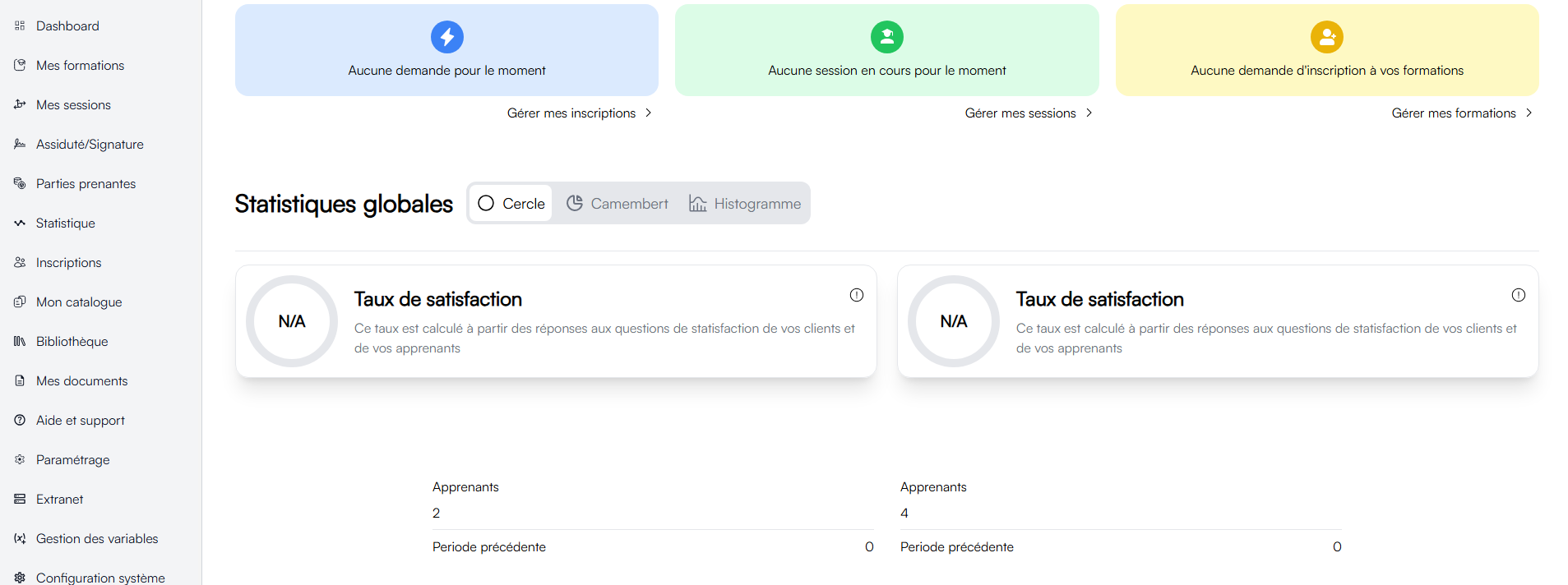Click the green session user icon
Screen dimensions: 1568x585
887,37
